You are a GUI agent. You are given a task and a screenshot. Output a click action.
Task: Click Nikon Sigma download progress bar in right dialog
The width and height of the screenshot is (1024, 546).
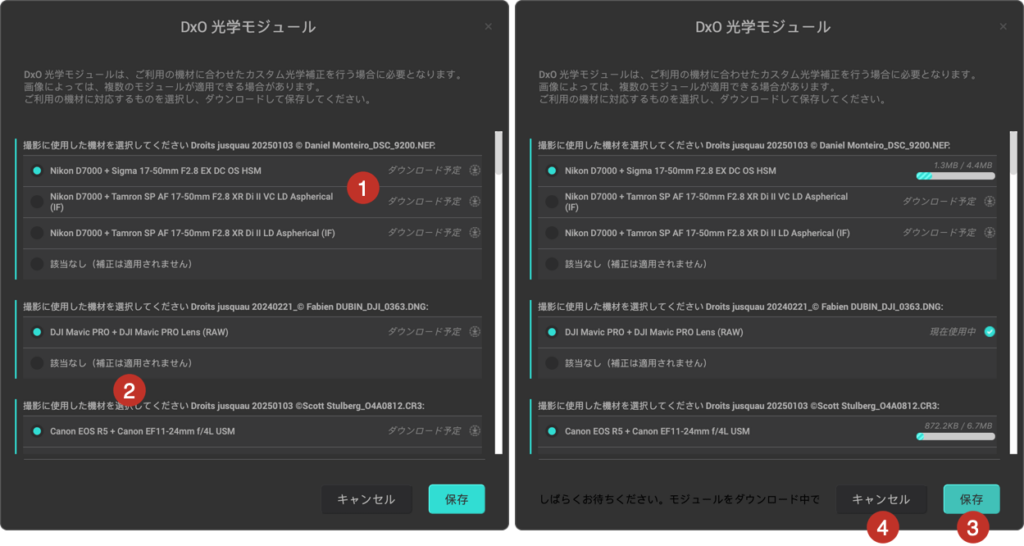pyautogui.click(x=955, y=176)
